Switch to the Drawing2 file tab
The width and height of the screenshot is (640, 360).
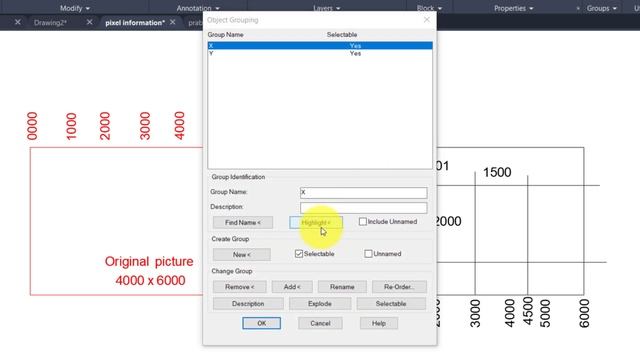50,23
